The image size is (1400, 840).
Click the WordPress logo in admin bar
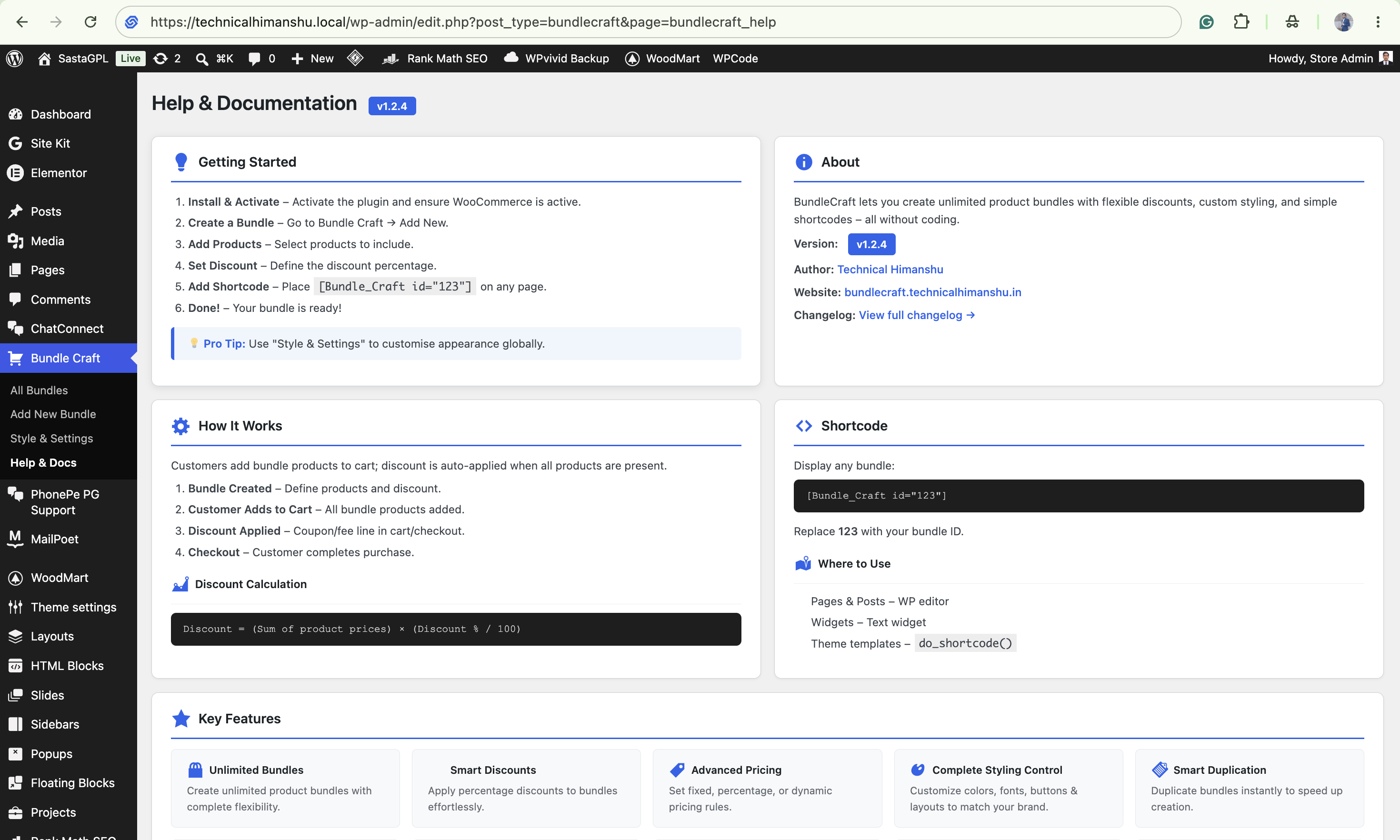tap(15, 58)
